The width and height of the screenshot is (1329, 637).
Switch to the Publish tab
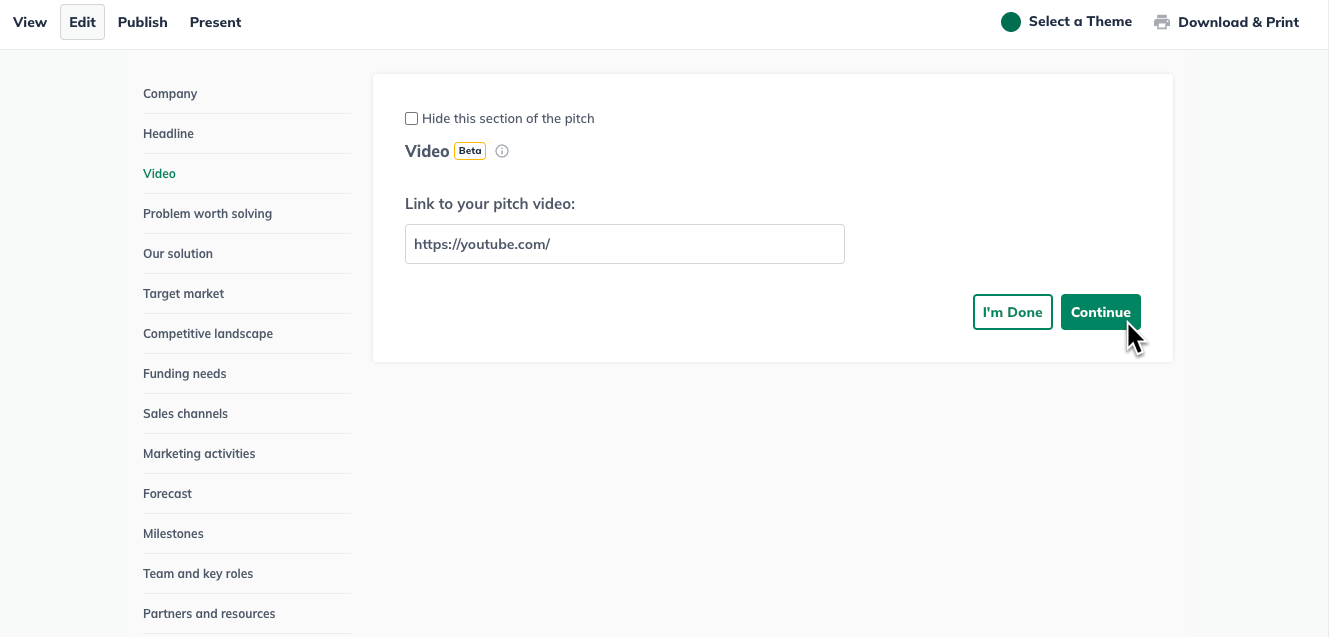pos(143,22)
